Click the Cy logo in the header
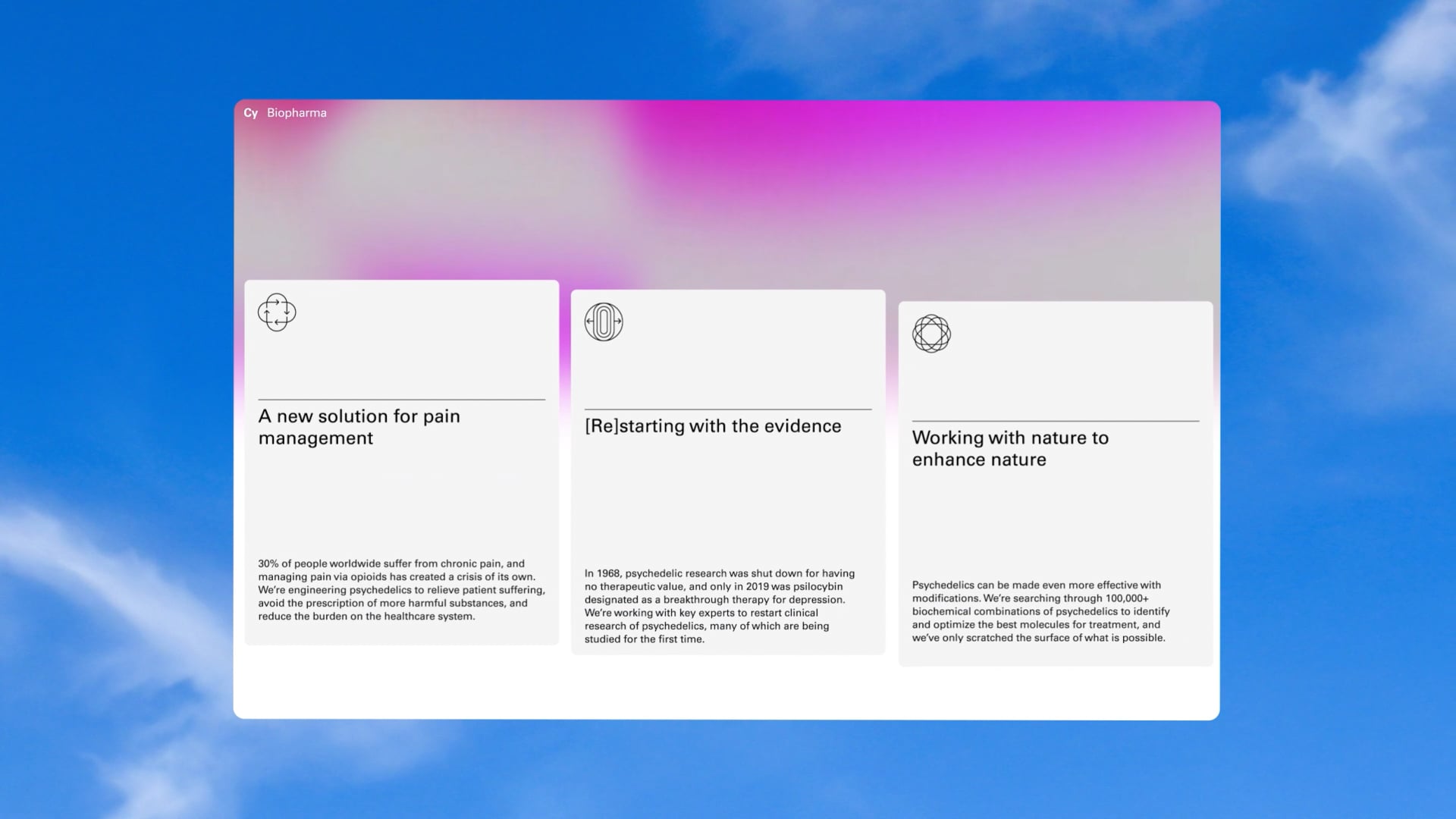The height and width of the screenshot is (819, 1456). (x=250, y=113)
